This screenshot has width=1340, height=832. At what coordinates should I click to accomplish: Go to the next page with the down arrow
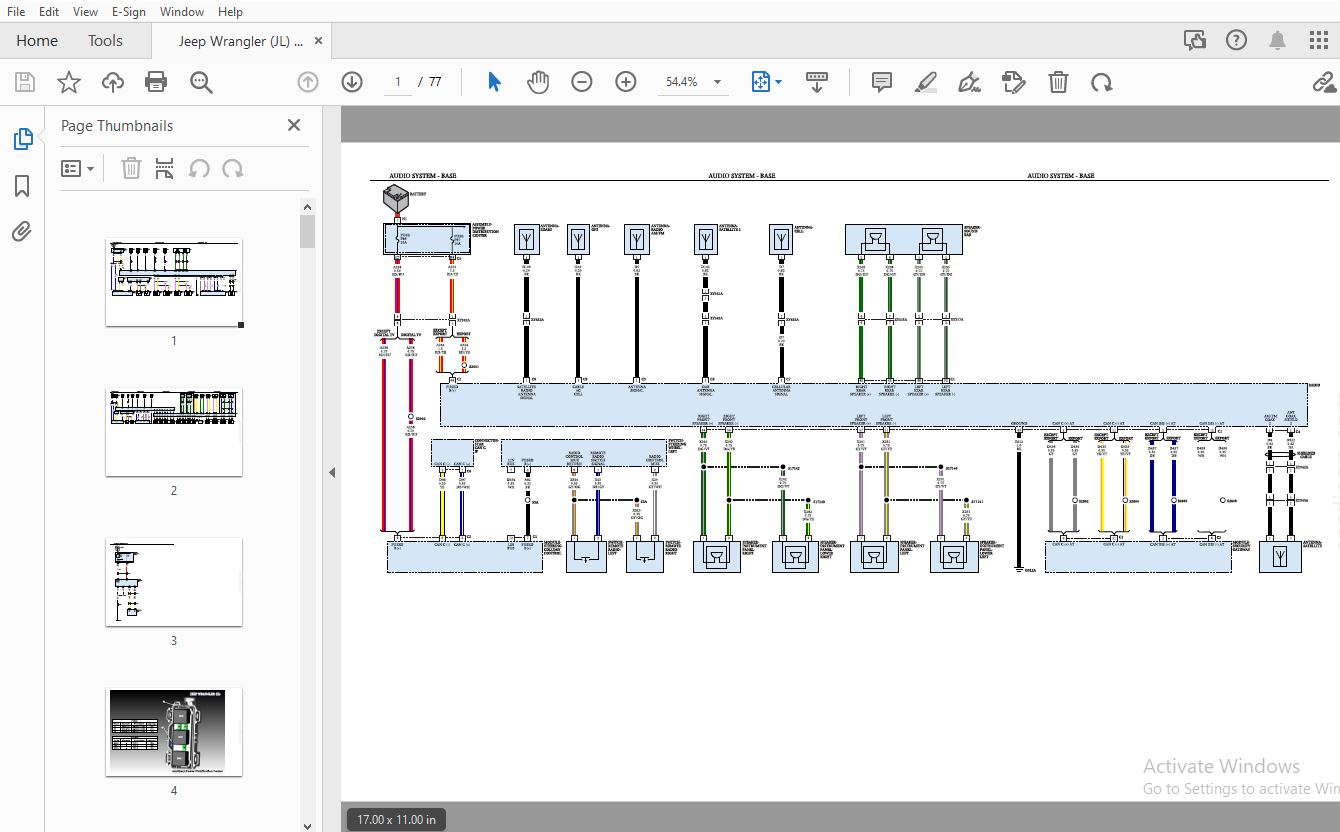click(x=352, y=82)
